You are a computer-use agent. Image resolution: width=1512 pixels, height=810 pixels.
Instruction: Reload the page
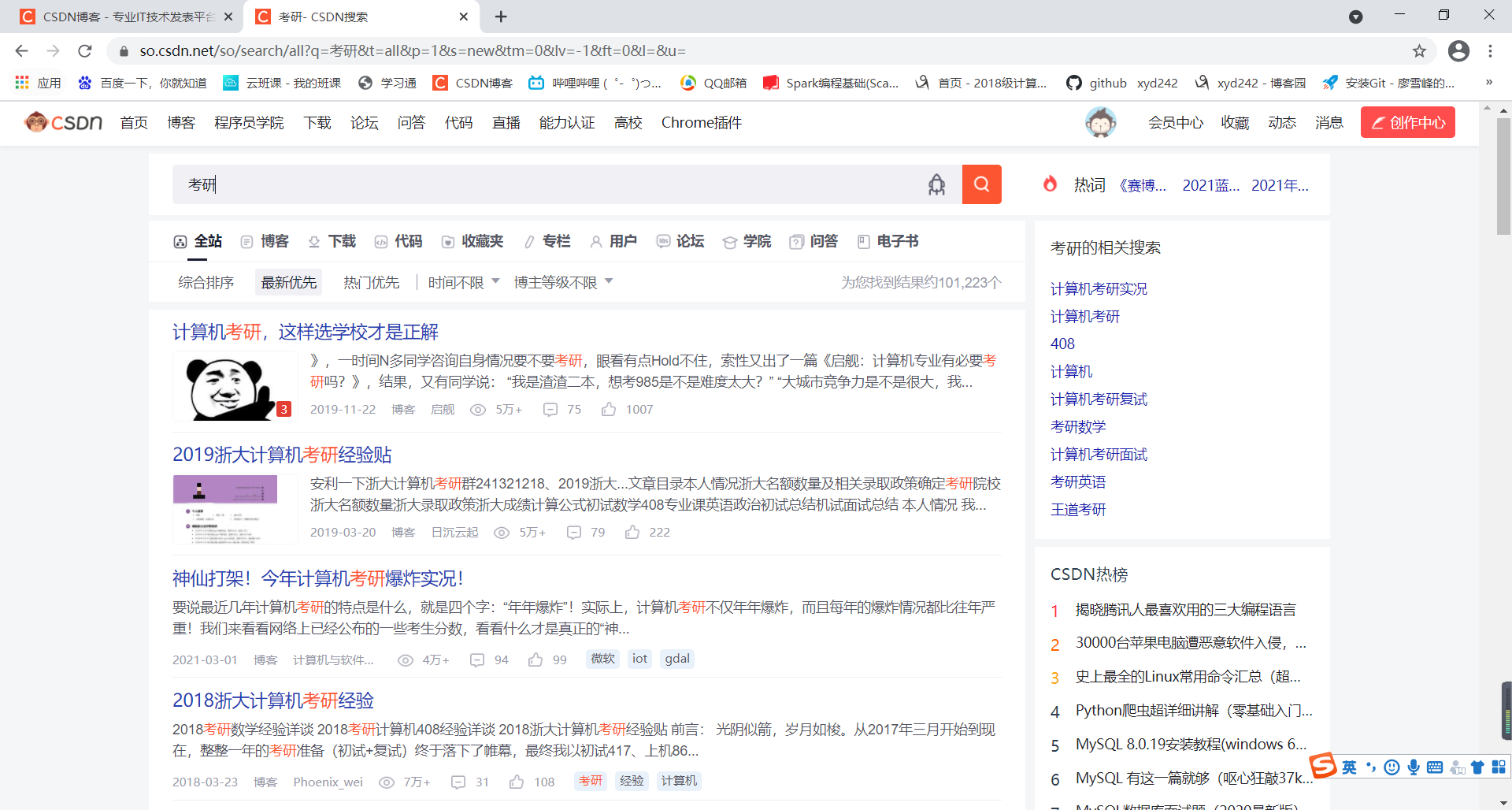click(85, 51)
